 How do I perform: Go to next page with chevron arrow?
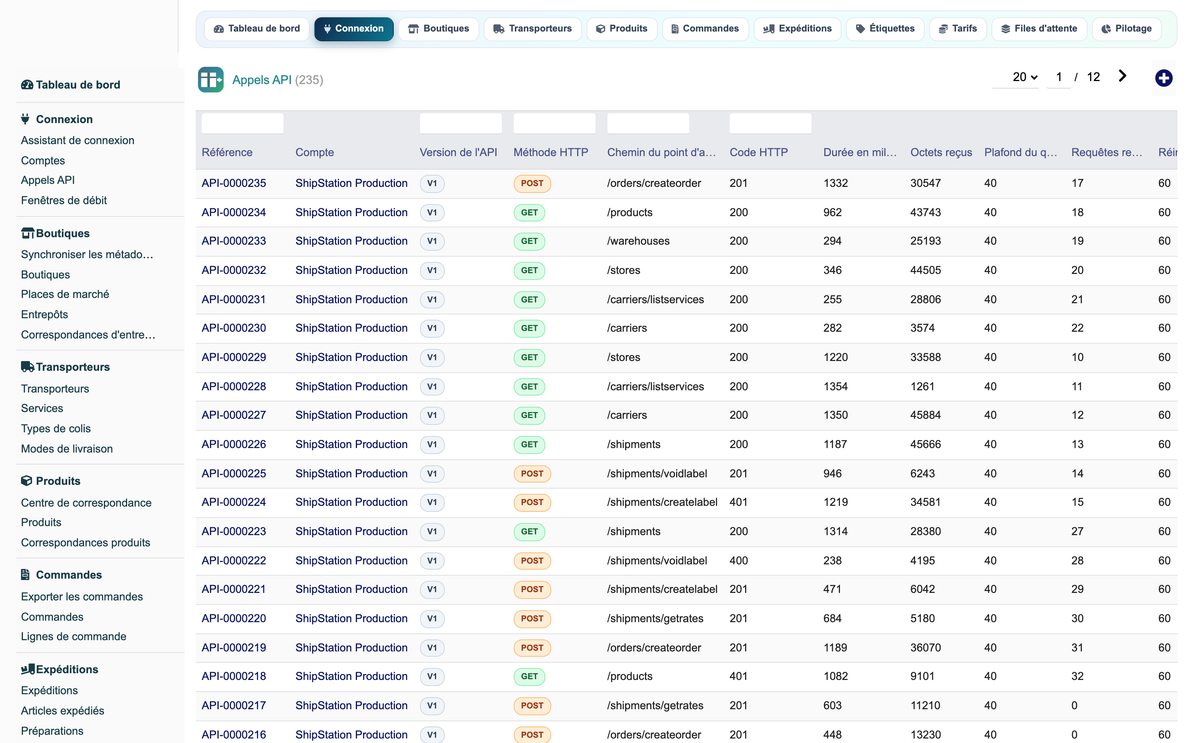click(1123, 76)
